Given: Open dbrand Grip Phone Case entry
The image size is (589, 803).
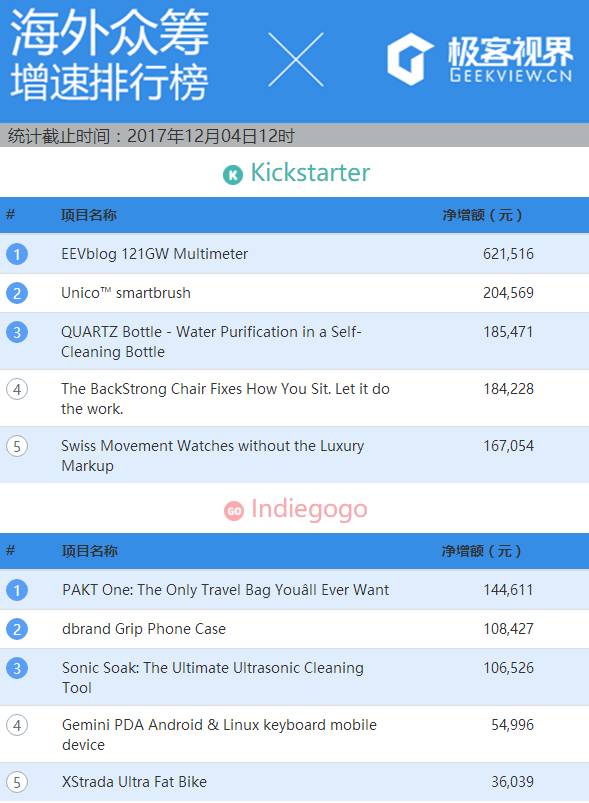Looking at the screenshot, I should tap(144, 629).
